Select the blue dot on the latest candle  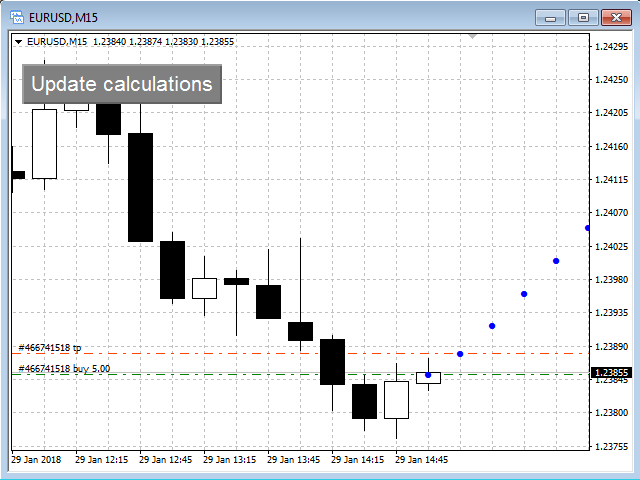point(428,375)
